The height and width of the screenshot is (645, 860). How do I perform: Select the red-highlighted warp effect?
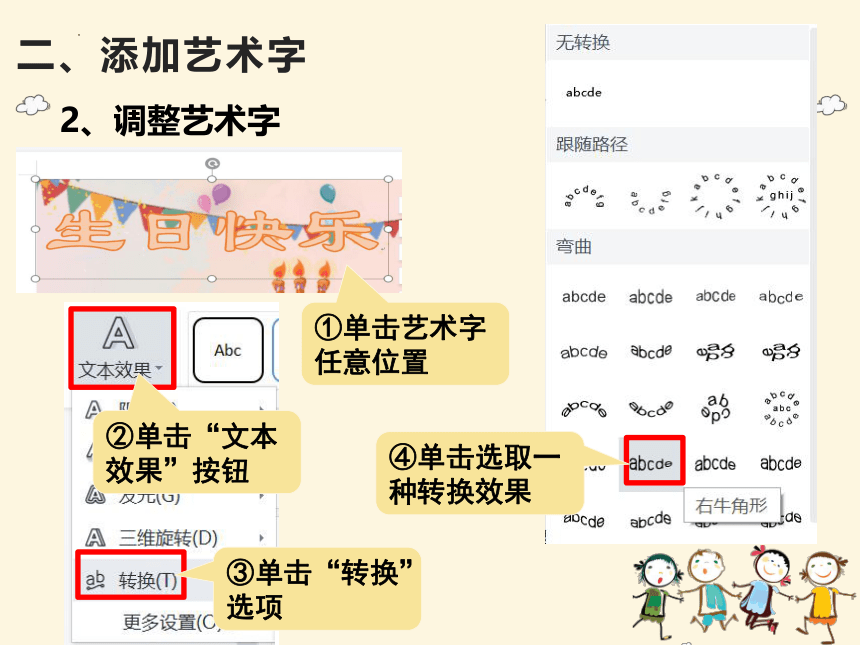(x=651, y=461)
